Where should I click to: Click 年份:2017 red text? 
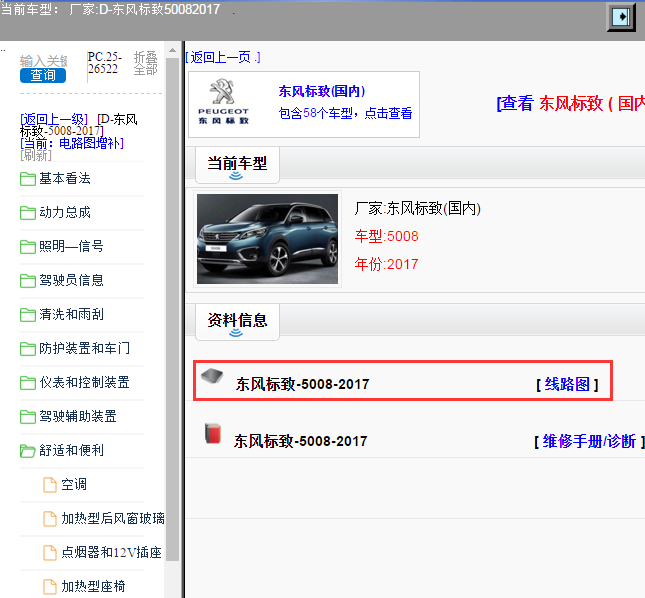(x=386, y=264)
